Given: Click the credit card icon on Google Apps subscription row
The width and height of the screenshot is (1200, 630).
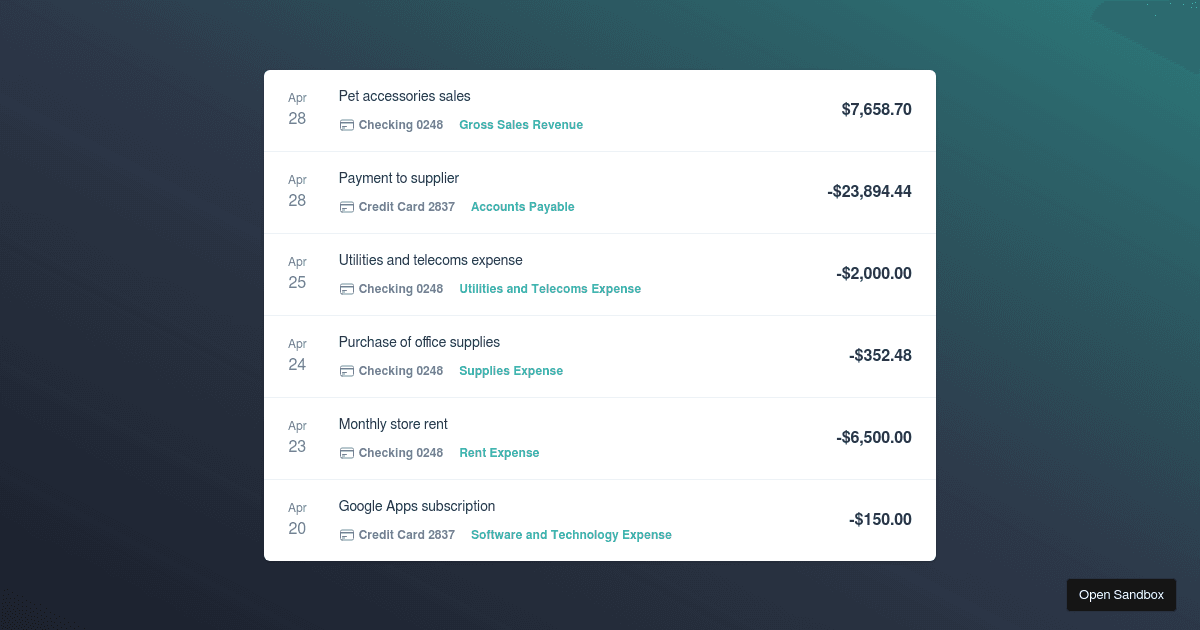Looking at the screenshot, I should click(346, 534).
